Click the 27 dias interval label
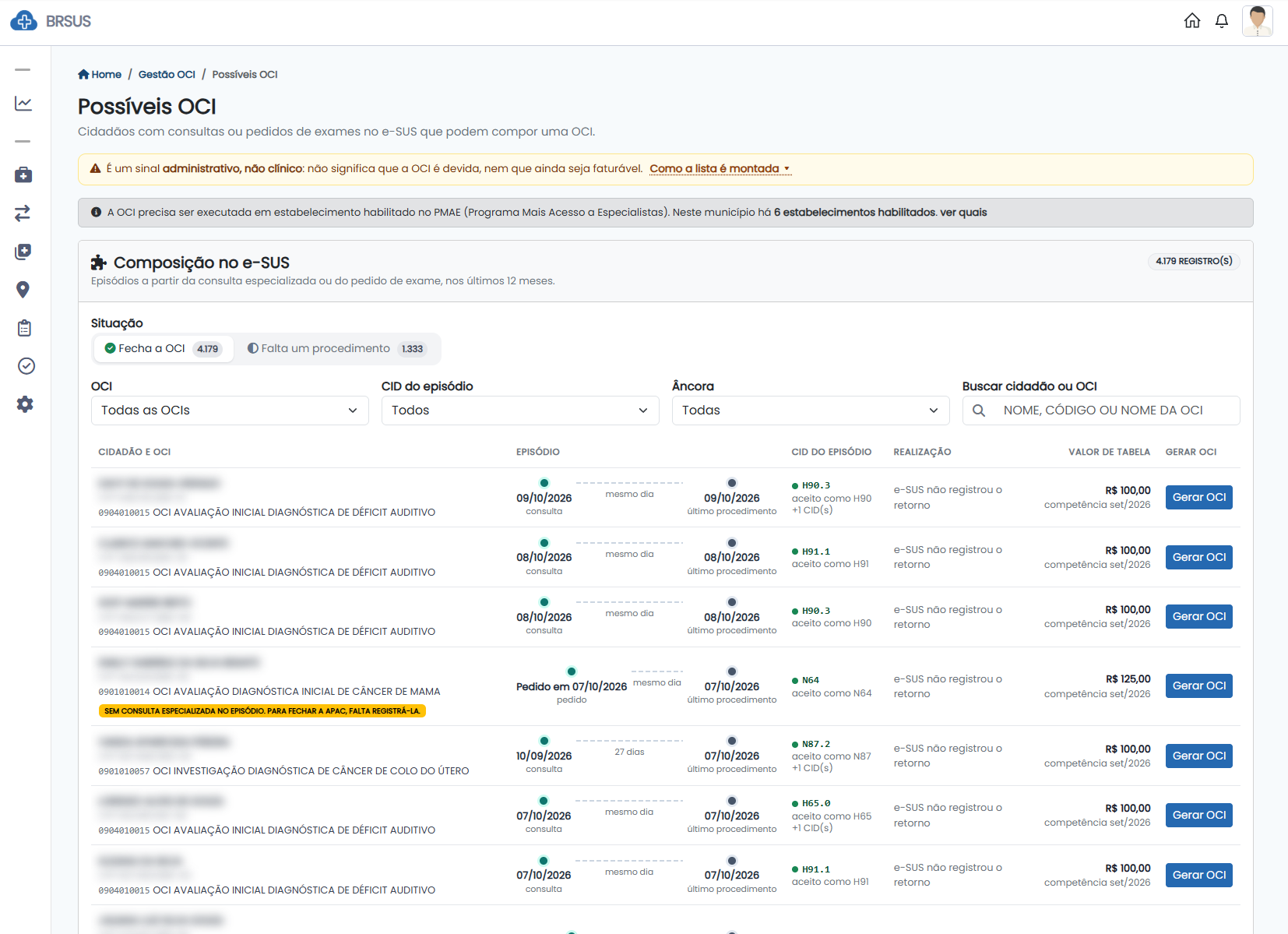The image size is (1288, 934). pos(629,752)
